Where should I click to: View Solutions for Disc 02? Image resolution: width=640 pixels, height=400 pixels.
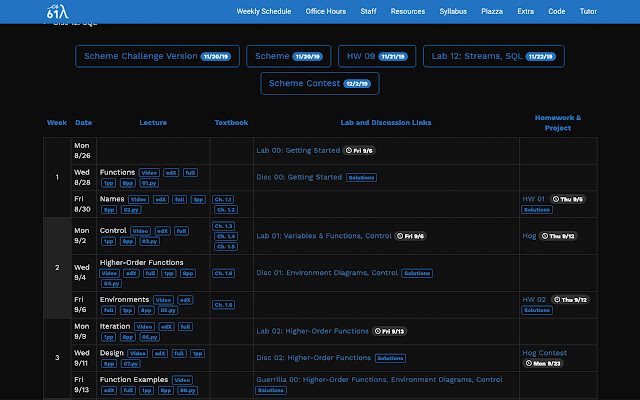(390, 358)
